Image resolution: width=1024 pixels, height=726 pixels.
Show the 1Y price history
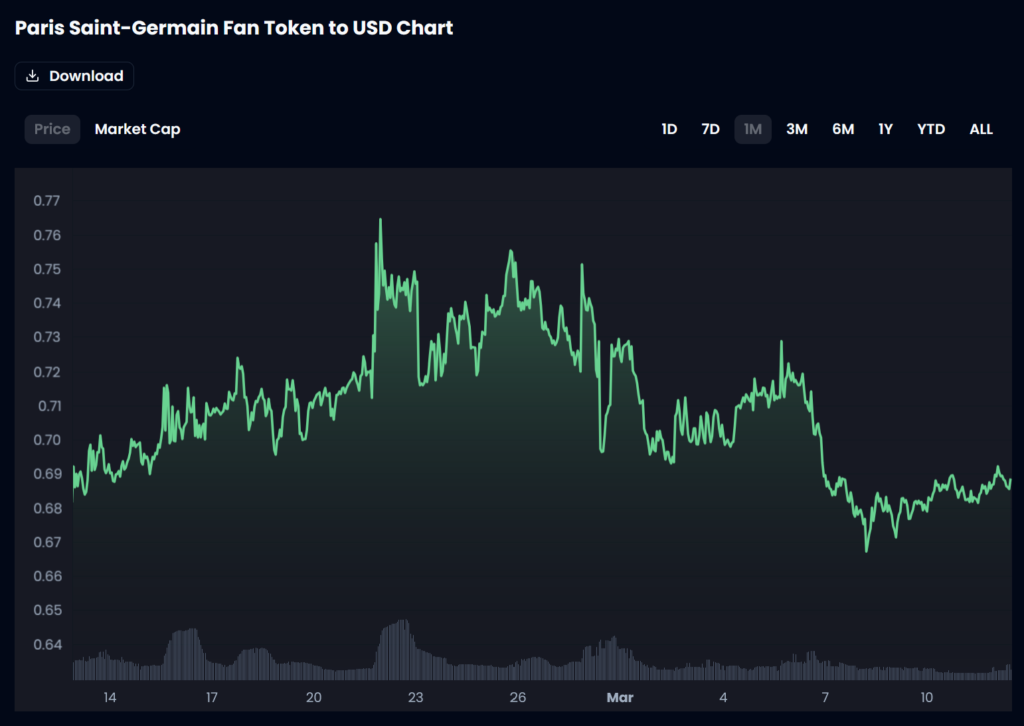tap(885, 129)
